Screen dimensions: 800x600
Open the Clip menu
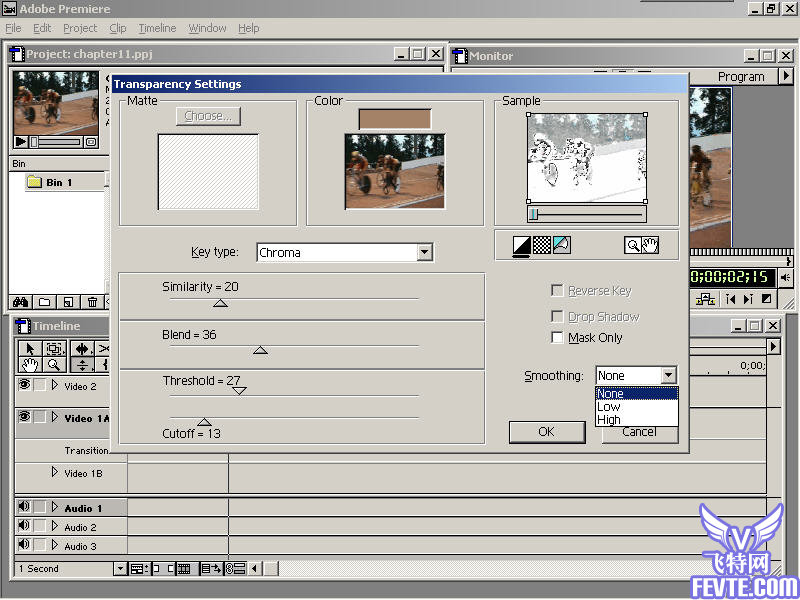[118, 28]
